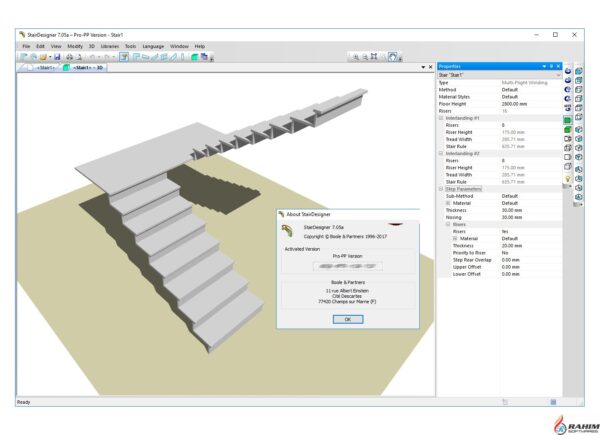Click the Print toolbar icon
The width and height of the screenshot is (600, 435).
[x=69, y=57]
